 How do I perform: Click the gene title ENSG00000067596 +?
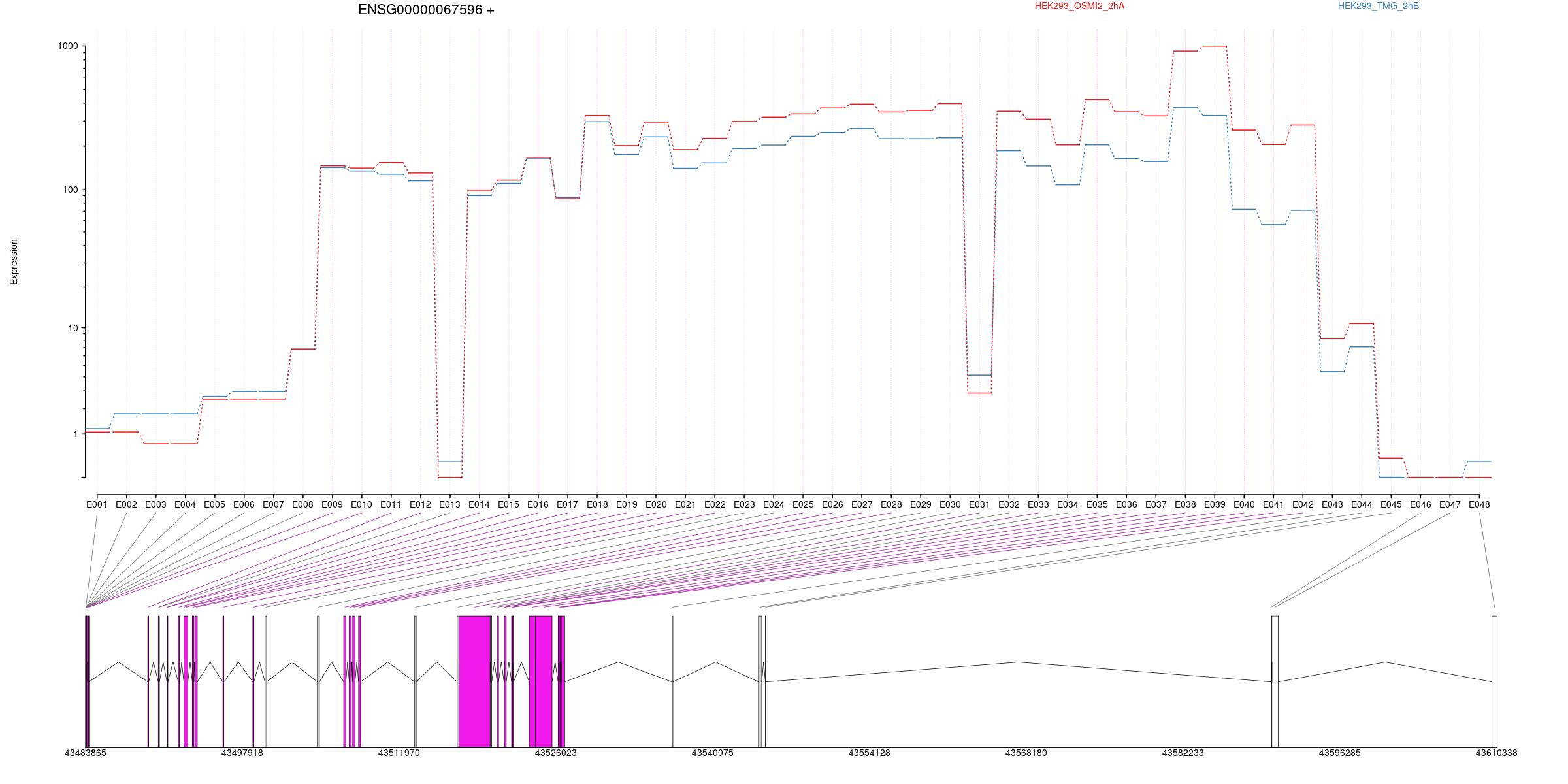point(426,10)
